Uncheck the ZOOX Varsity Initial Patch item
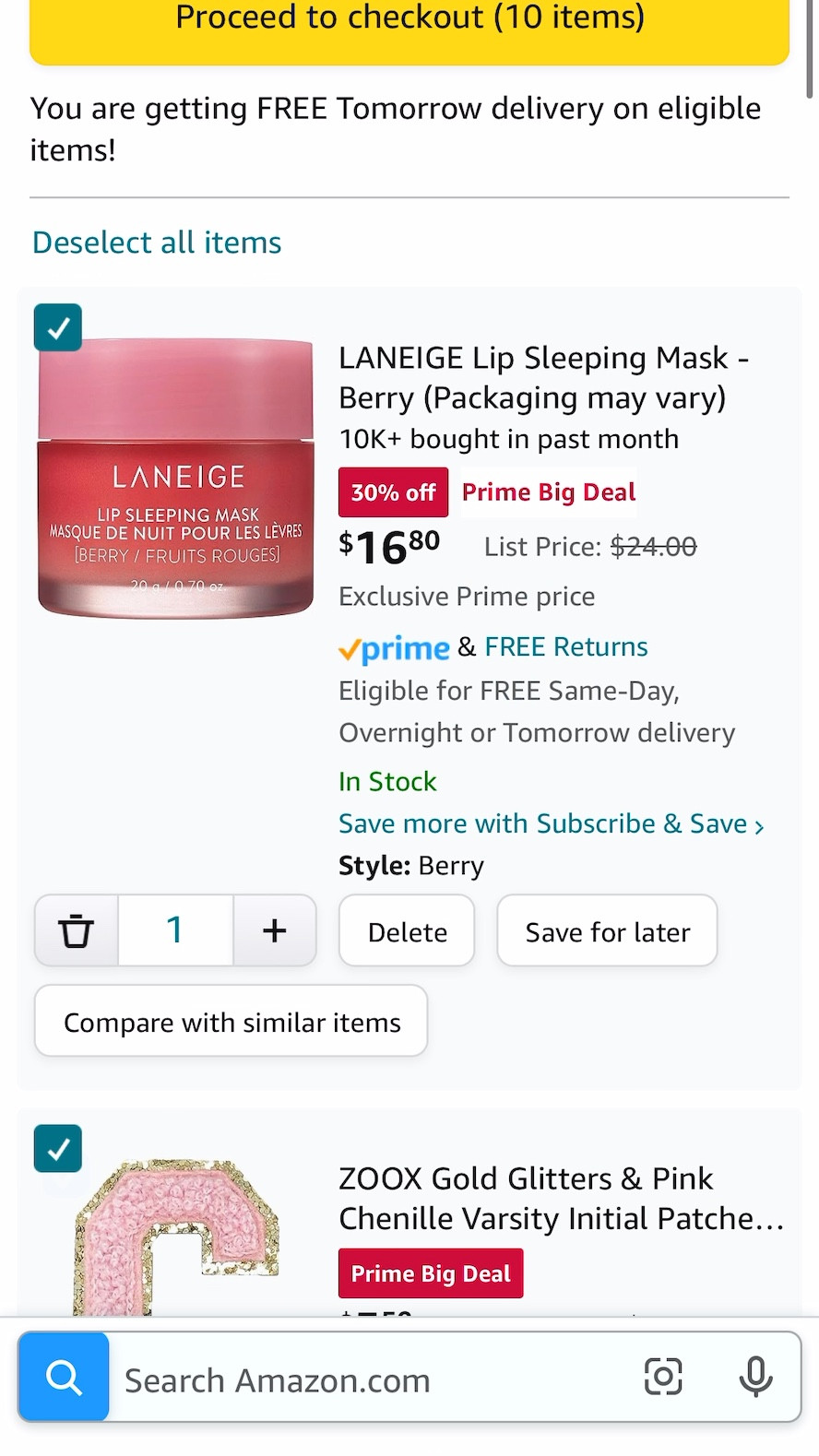The height and width of the screenshot is (1456, 819). [x=57, y=1149]
